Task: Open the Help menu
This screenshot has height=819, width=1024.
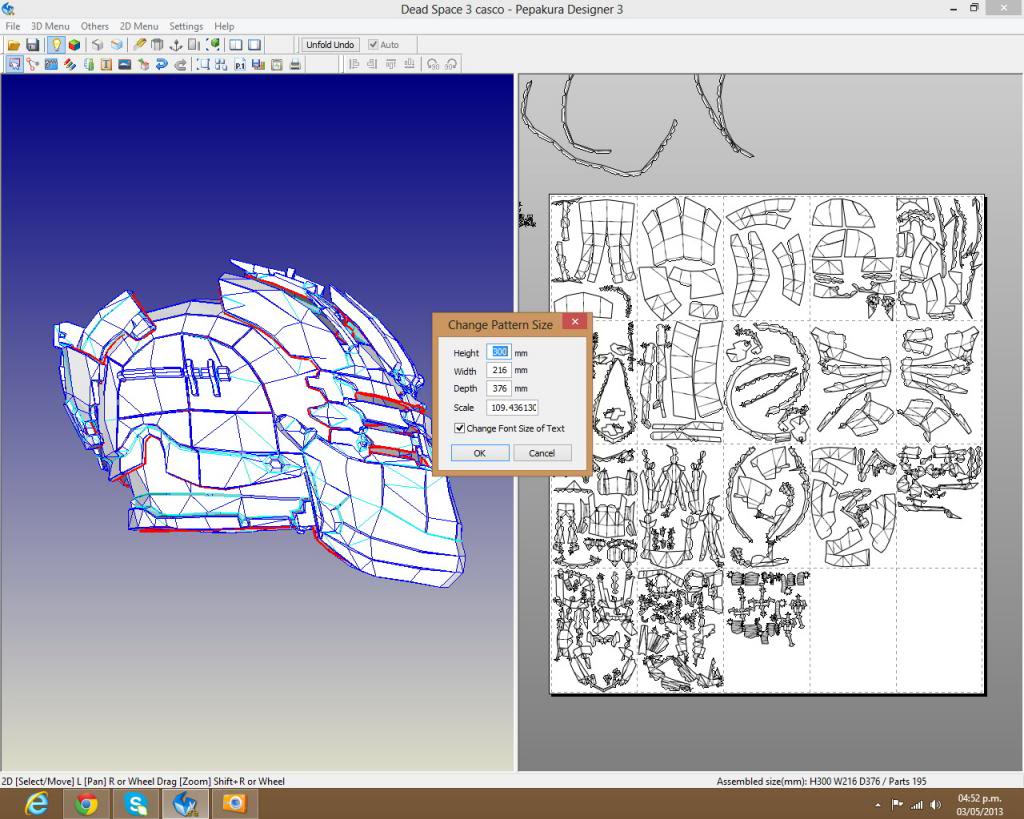Action: tap(224, 26)
